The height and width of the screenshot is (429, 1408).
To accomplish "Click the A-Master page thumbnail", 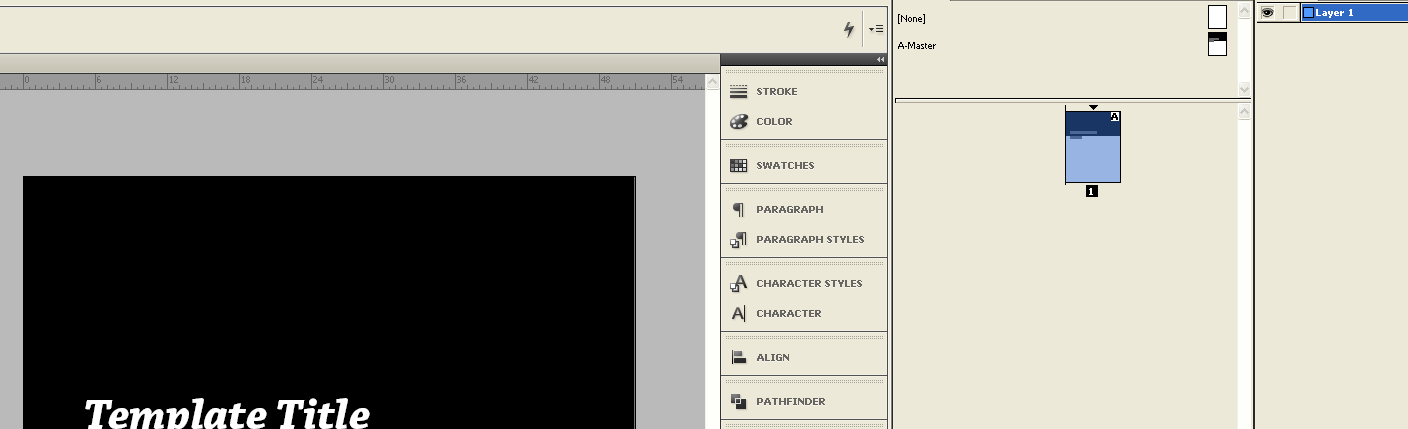I will pyautogui.click(x=1217, y=44).
